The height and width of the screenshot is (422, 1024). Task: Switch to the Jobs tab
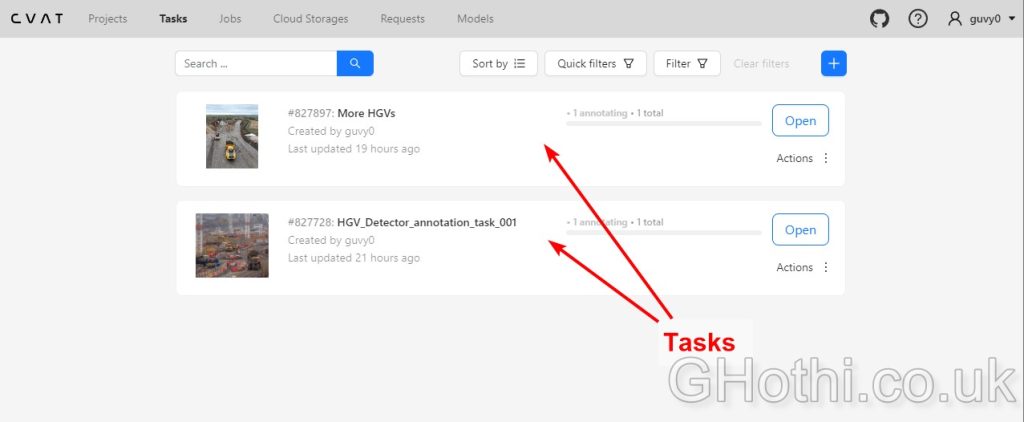click(x=229, y=19)
